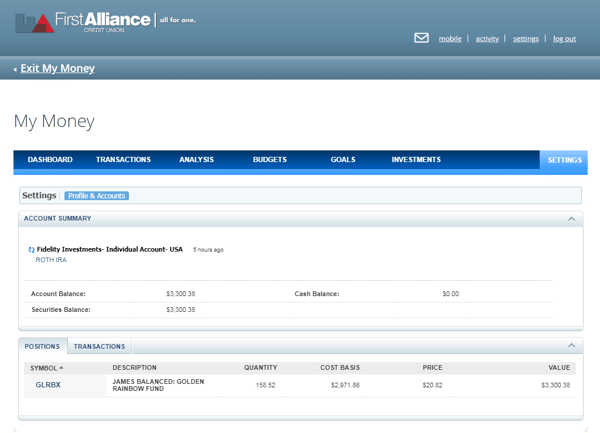Click the Exit My Money back arrow
The height and width of the screenshot is (433, 600).
pos(16,69)
